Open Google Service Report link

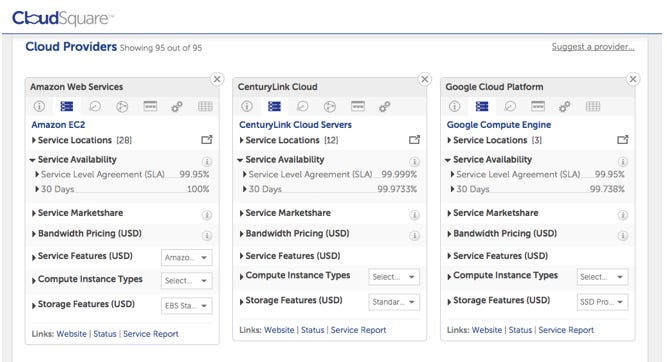point(566,330)
